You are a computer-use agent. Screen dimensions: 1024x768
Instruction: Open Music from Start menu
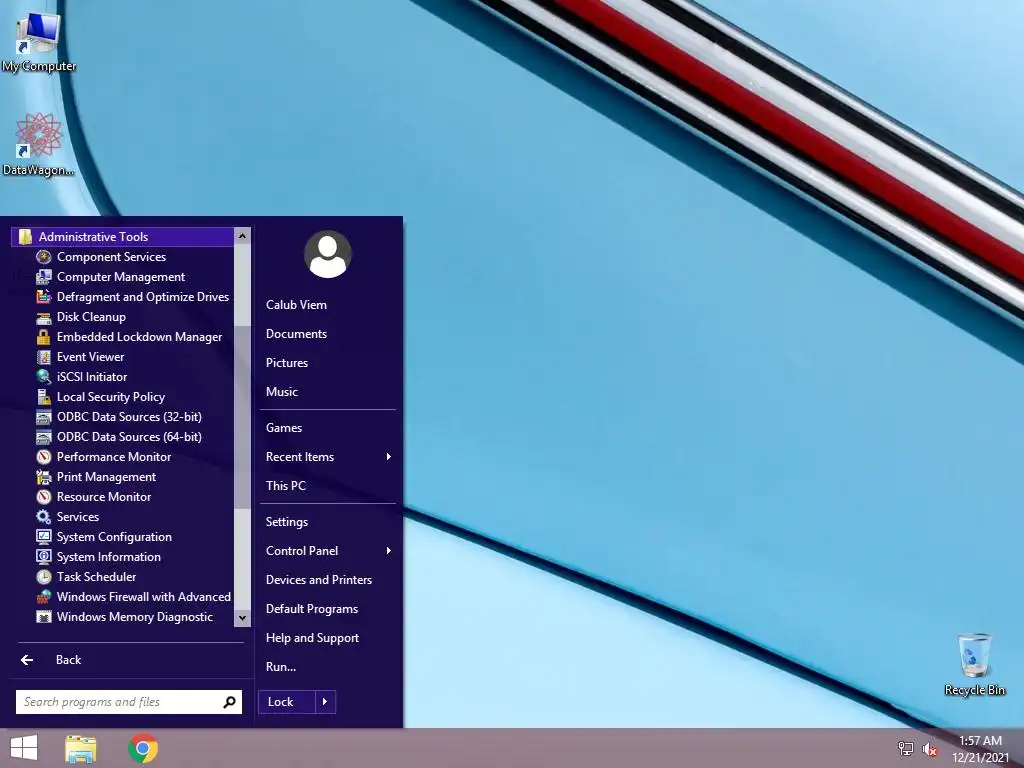click(281, 392)
